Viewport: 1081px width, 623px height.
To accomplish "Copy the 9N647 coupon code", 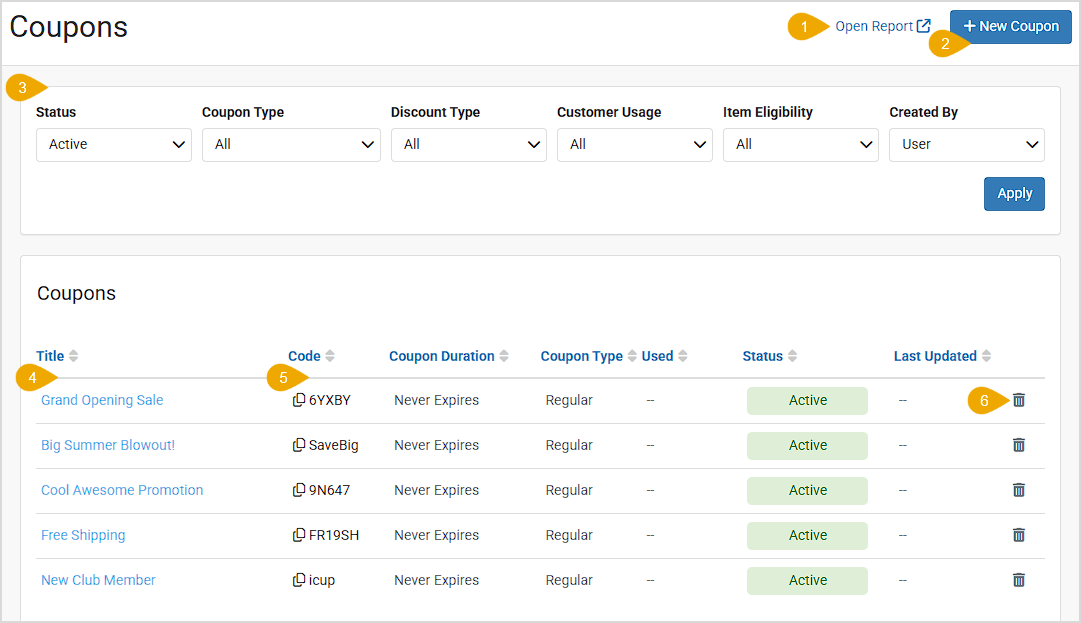I will [x=298, y=490].
